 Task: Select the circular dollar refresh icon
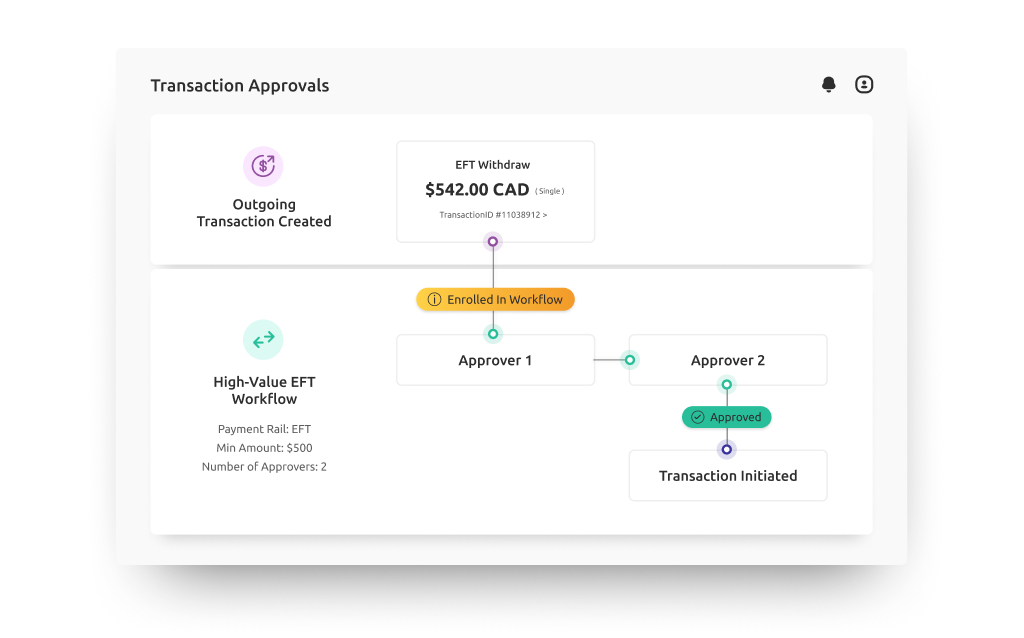tap(263, 166)
